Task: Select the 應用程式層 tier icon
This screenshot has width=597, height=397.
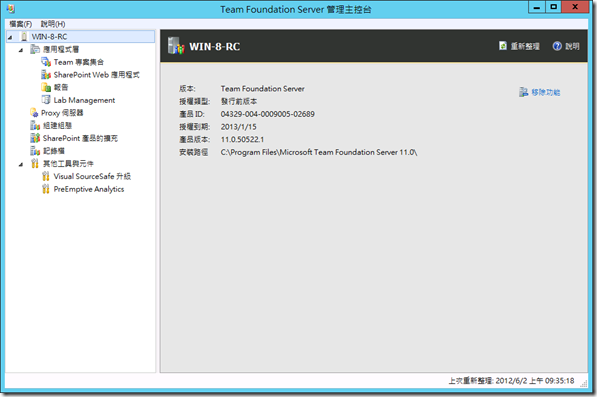Action: coord(35,49)
